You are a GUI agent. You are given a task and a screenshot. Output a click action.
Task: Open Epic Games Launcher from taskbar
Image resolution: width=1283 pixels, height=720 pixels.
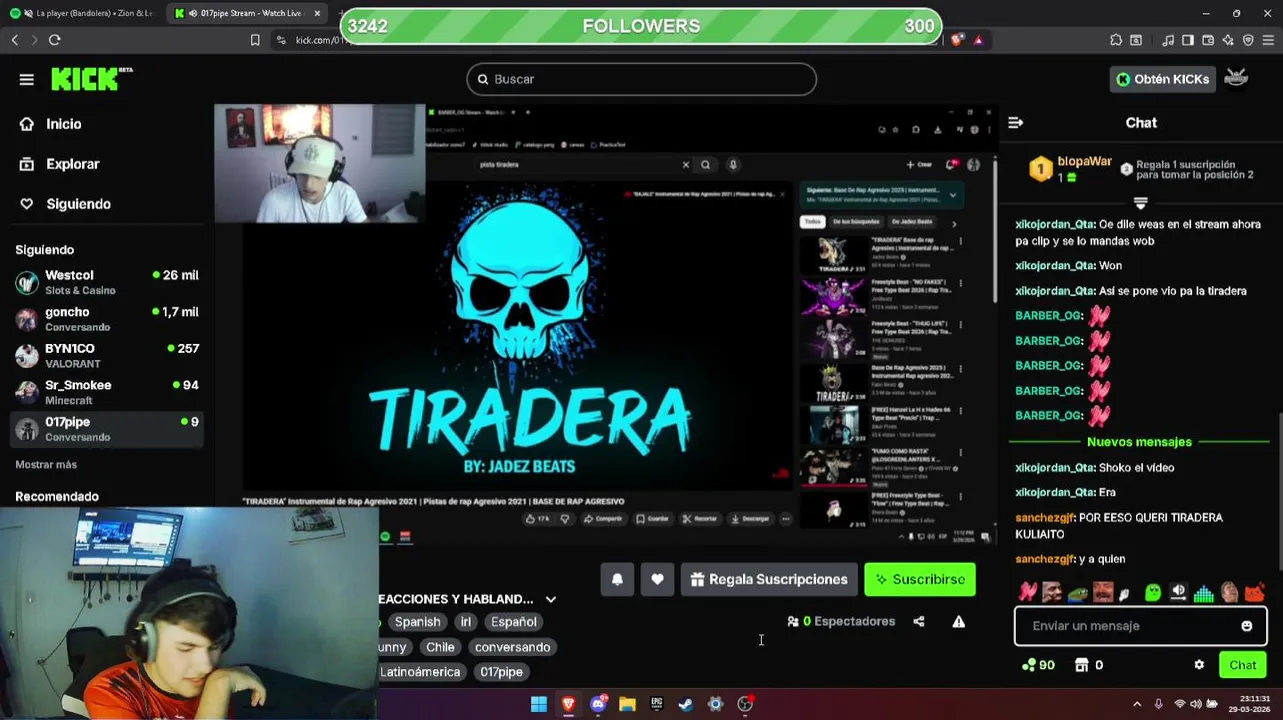(x=657, y=704)
